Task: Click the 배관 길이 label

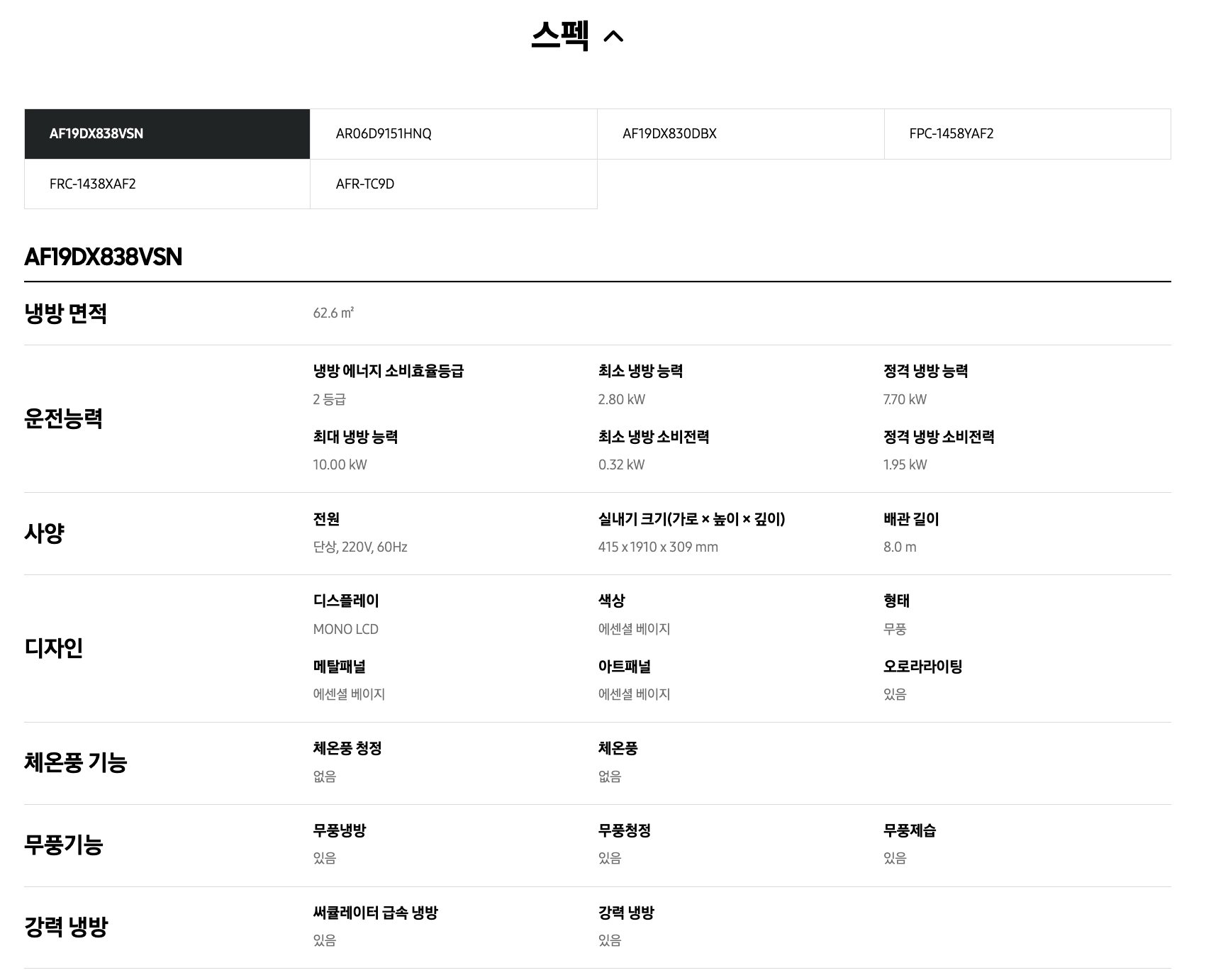Action: pyautogui.click(x=910, y=519)
